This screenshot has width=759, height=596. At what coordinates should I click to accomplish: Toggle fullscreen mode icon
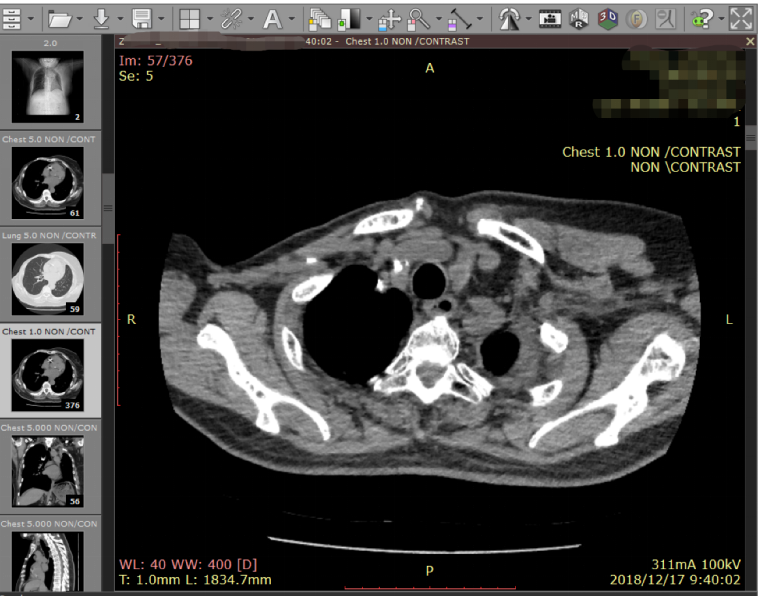pyautogui.click(x=741, y=19)
